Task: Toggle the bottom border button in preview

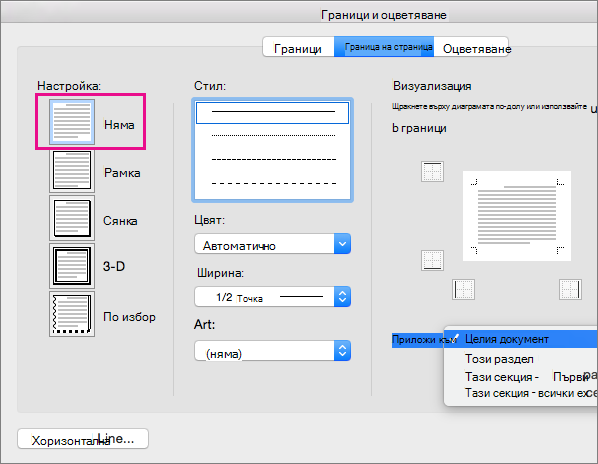Action: click(x=432, y=260)
